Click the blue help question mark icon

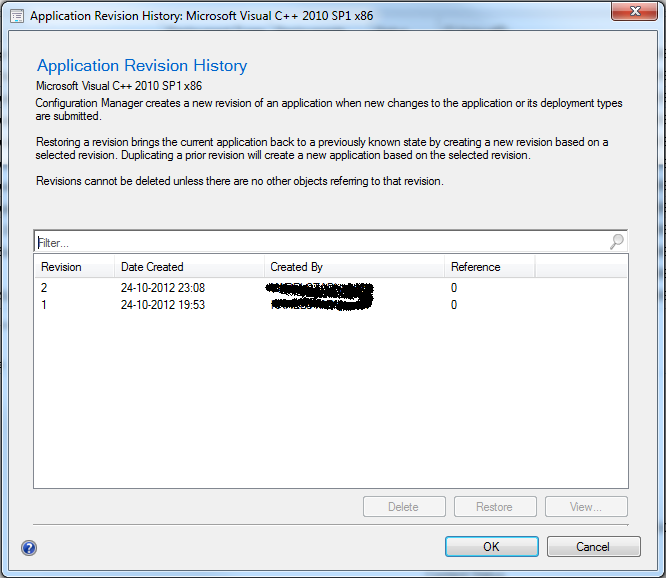pyautogui.click(x=29, y=547)
